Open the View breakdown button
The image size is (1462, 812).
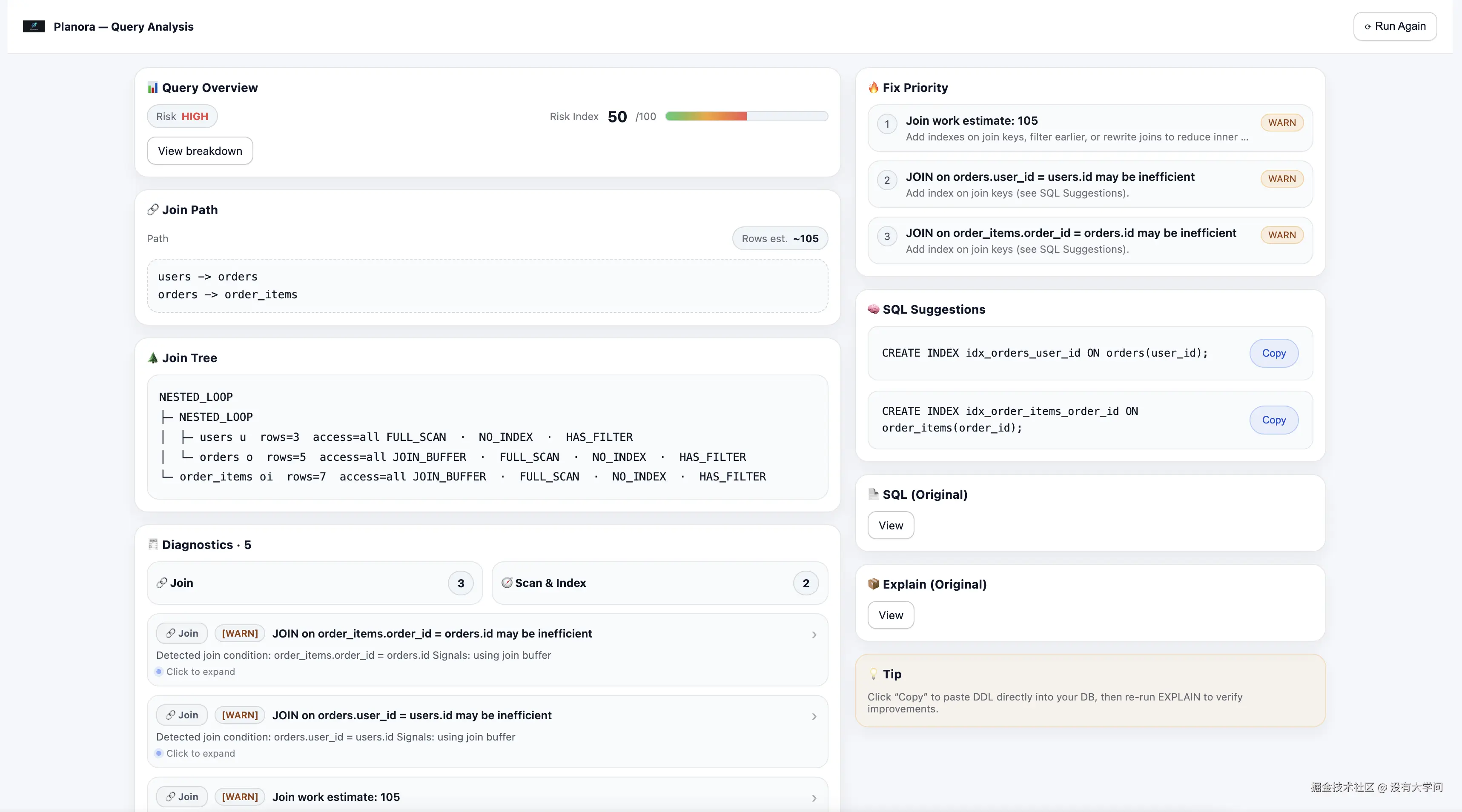pos(200,151)
